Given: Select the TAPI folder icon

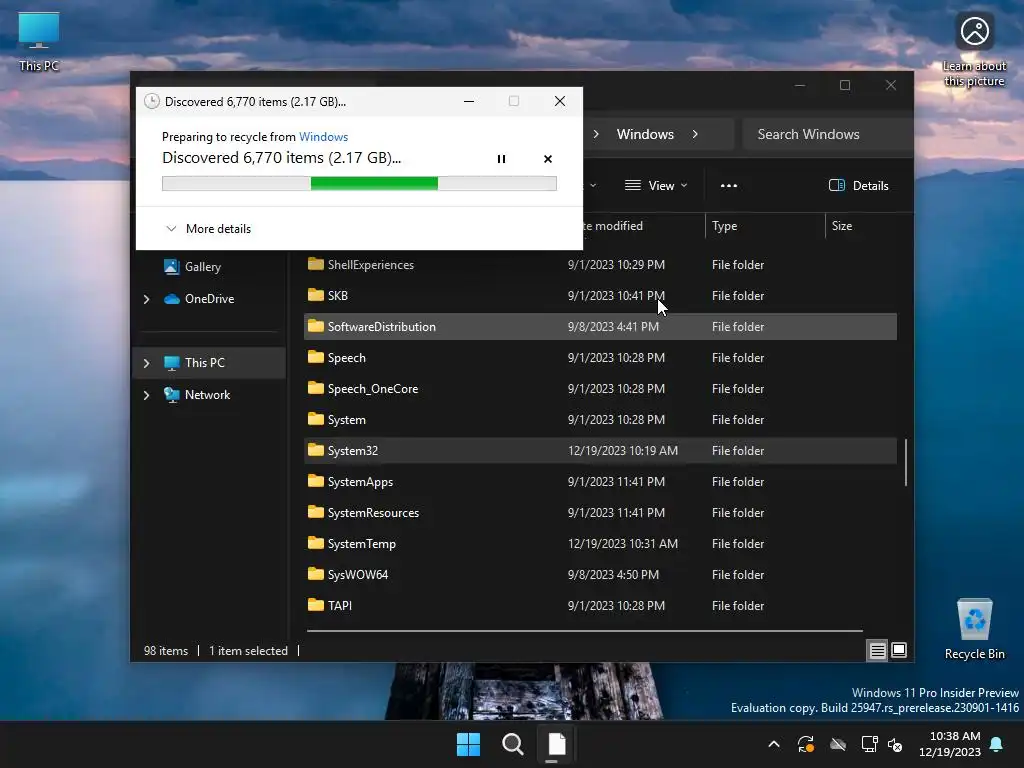Looking at the screenshot, I should click(316, 605).
